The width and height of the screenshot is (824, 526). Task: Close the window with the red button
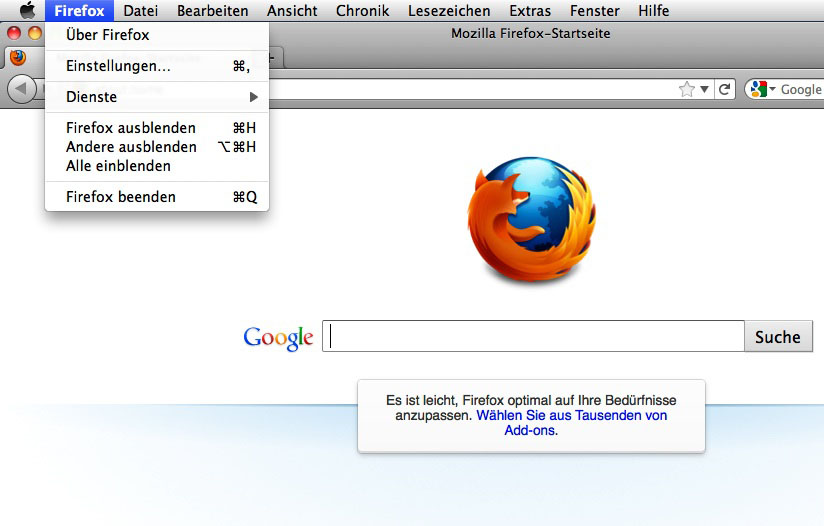pos(14,33)
